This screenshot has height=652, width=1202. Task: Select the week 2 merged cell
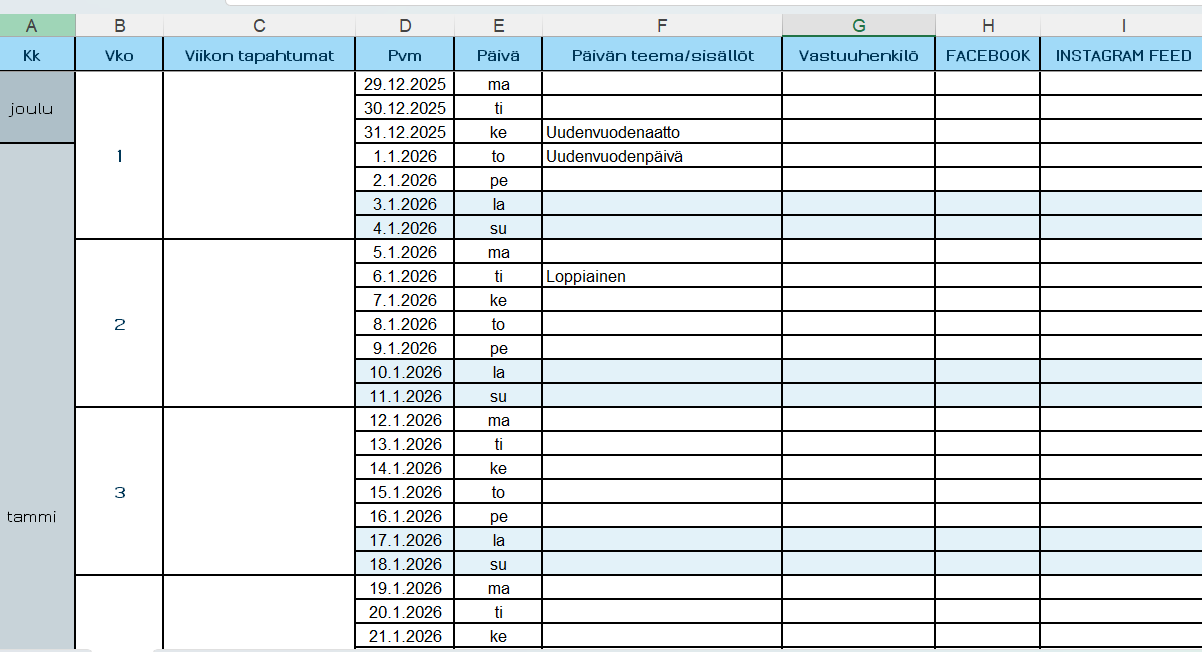pos(119,324)
